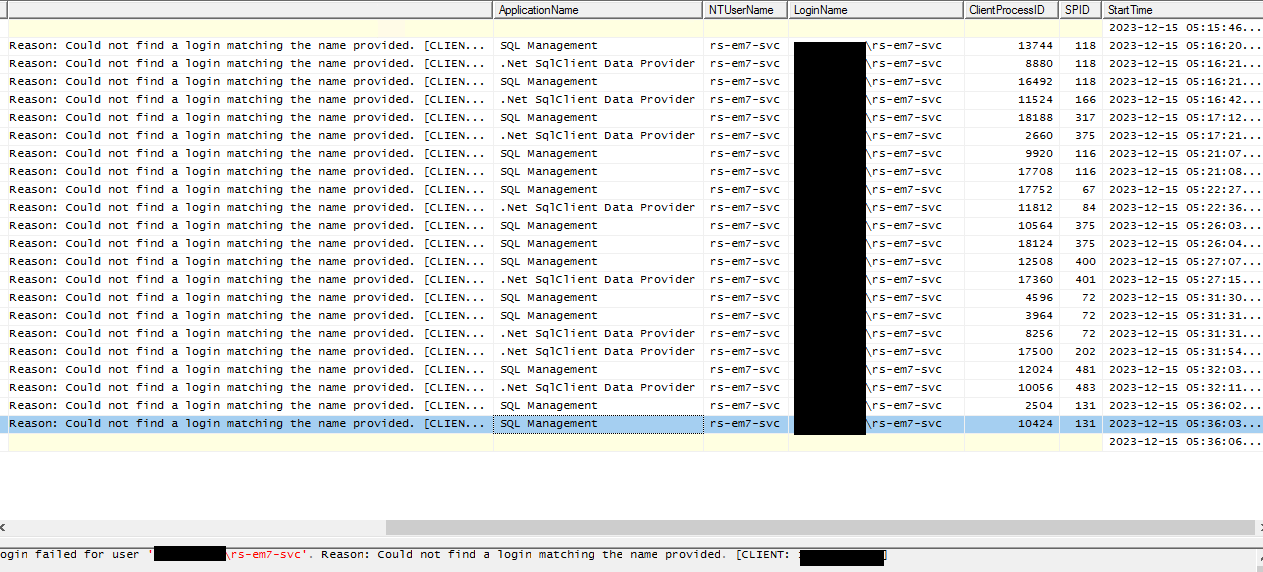This screenshot has height=572, width=1263.
Task: Select ClientProcessID cell 18188
Action: (1012, 117)
